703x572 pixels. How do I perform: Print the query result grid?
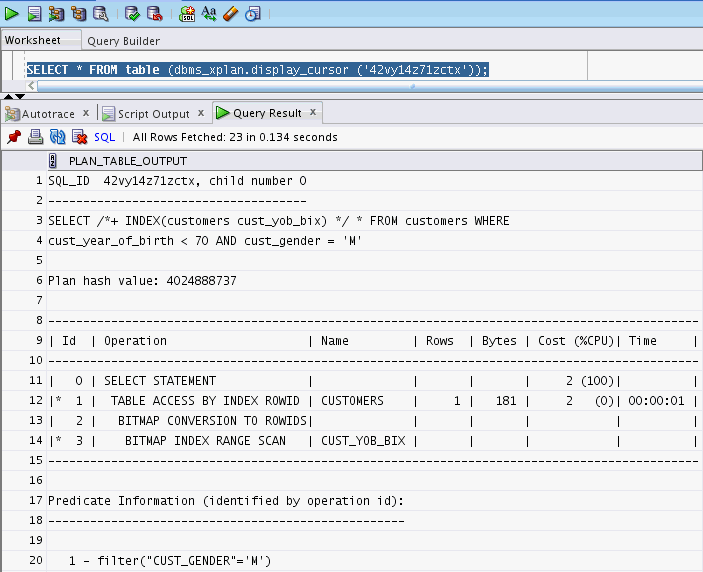35,137
